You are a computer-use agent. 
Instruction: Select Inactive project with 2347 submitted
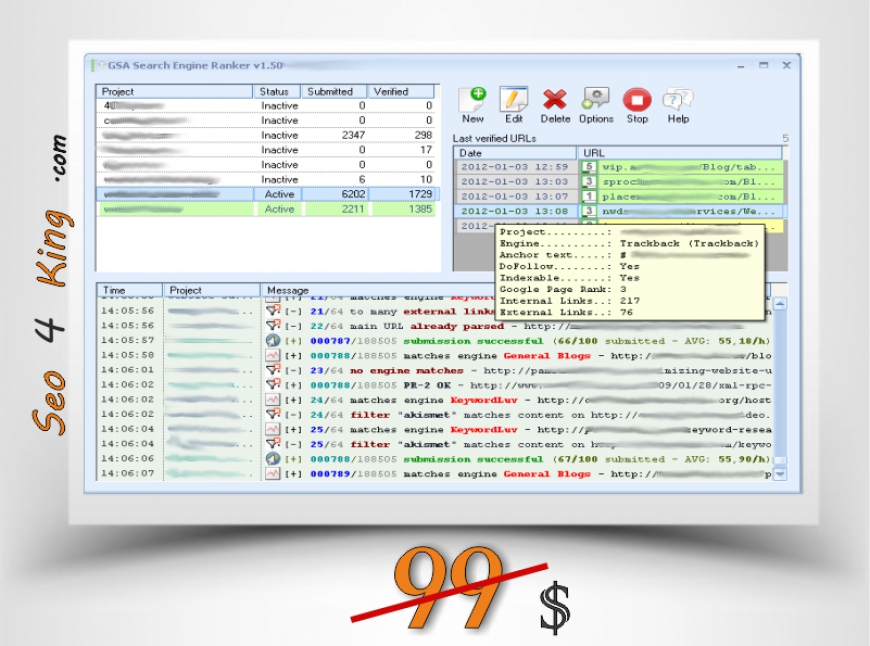pyautogui.click(x=268, y=135)
